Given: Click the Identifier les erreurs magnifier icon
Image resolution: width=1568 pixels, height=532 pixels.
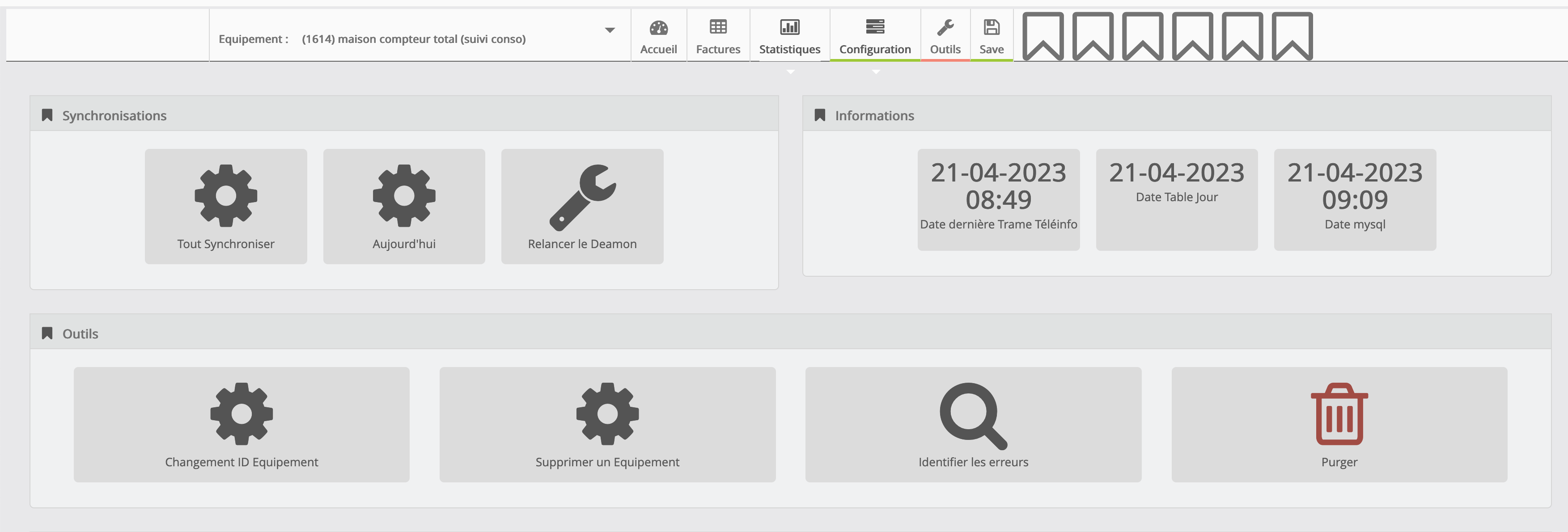Looking at the screenshot, I should [973, 416].
